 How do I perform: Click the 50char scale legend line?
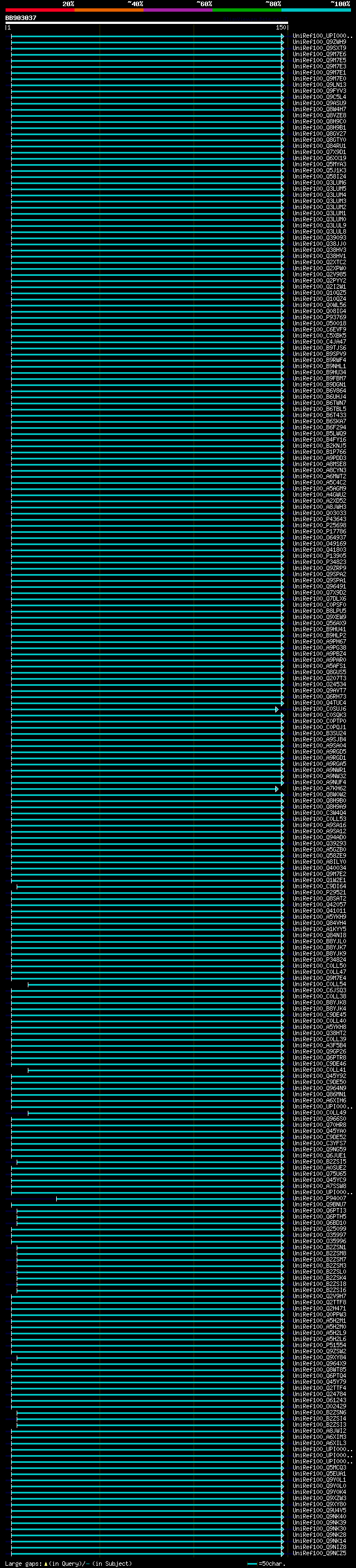(252, 1564)
